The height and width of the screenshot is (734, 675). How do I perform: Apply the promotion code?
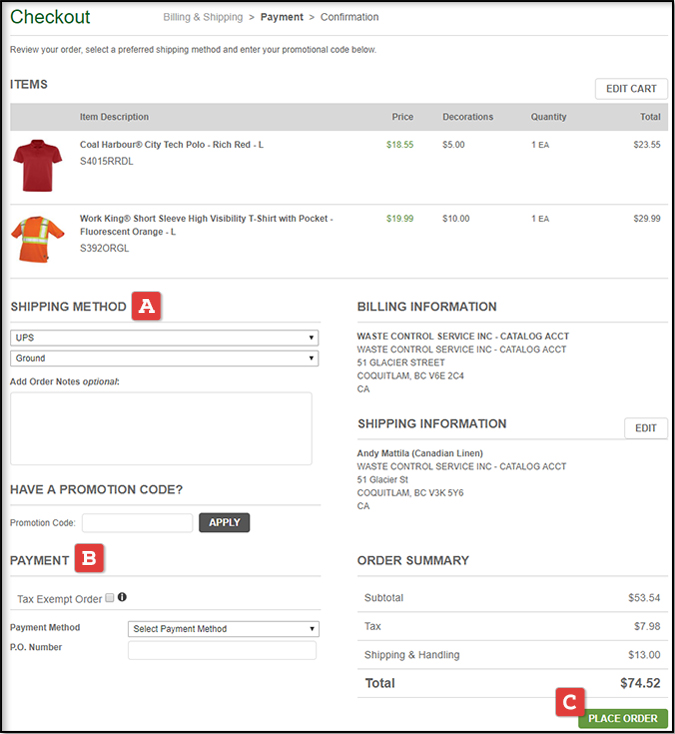tap(224, 522)
